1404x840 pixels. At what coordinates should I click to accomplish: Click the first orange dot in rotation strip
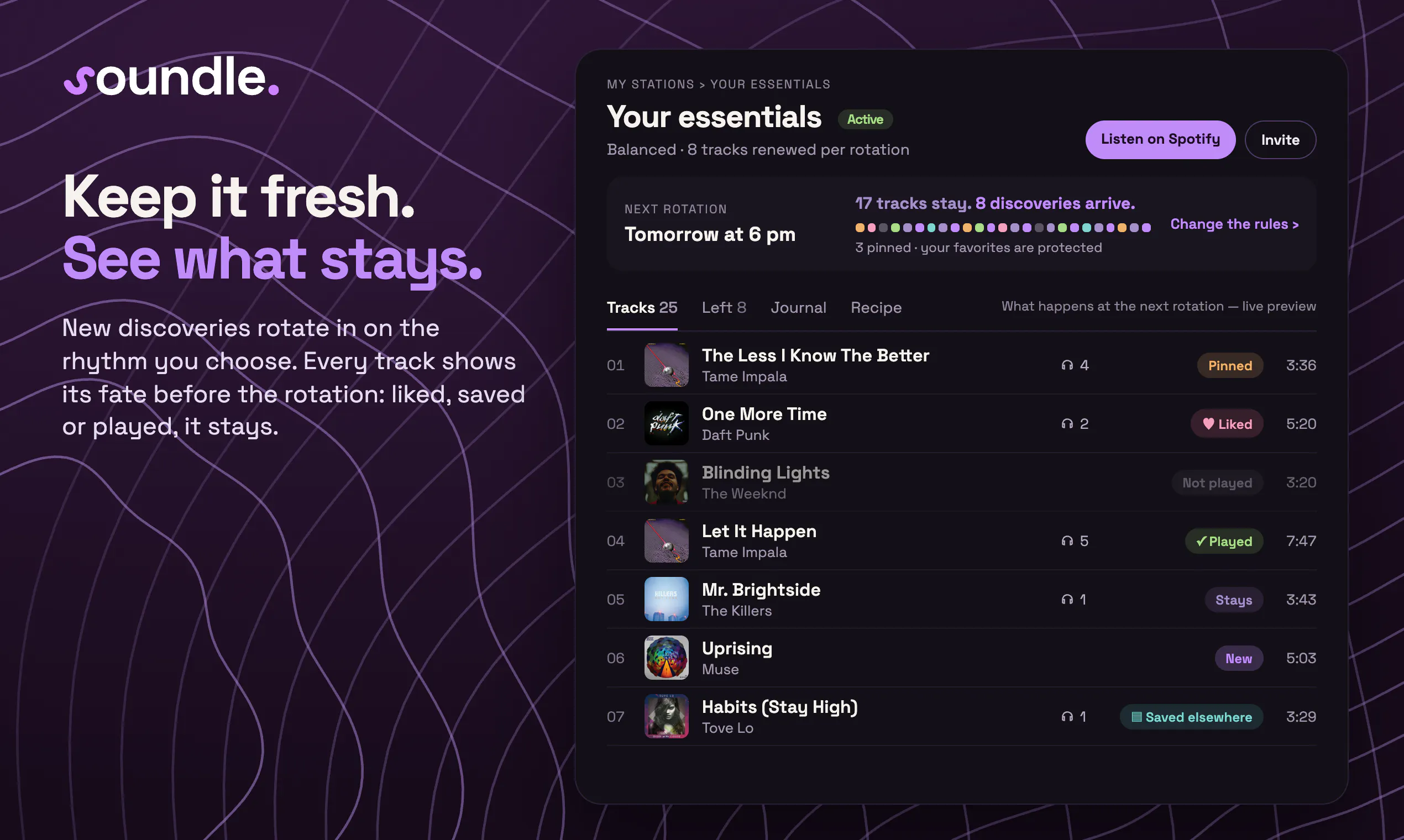point(860,228)
